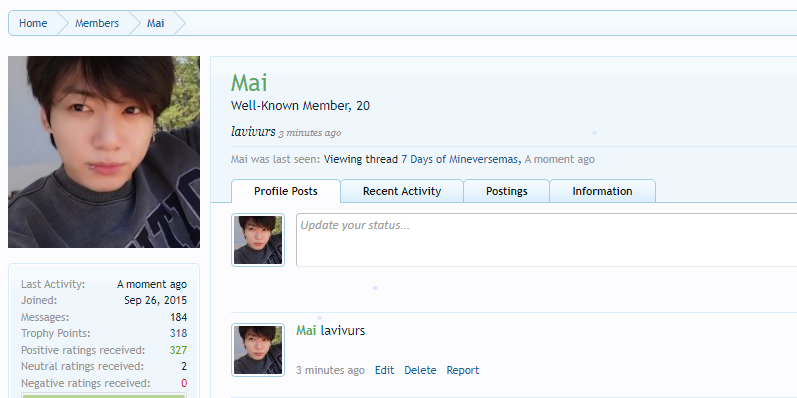Image resolution: width=797 pixels, height=398 pixels.
Task: Show the Information tab
Action: coord(602,191)
